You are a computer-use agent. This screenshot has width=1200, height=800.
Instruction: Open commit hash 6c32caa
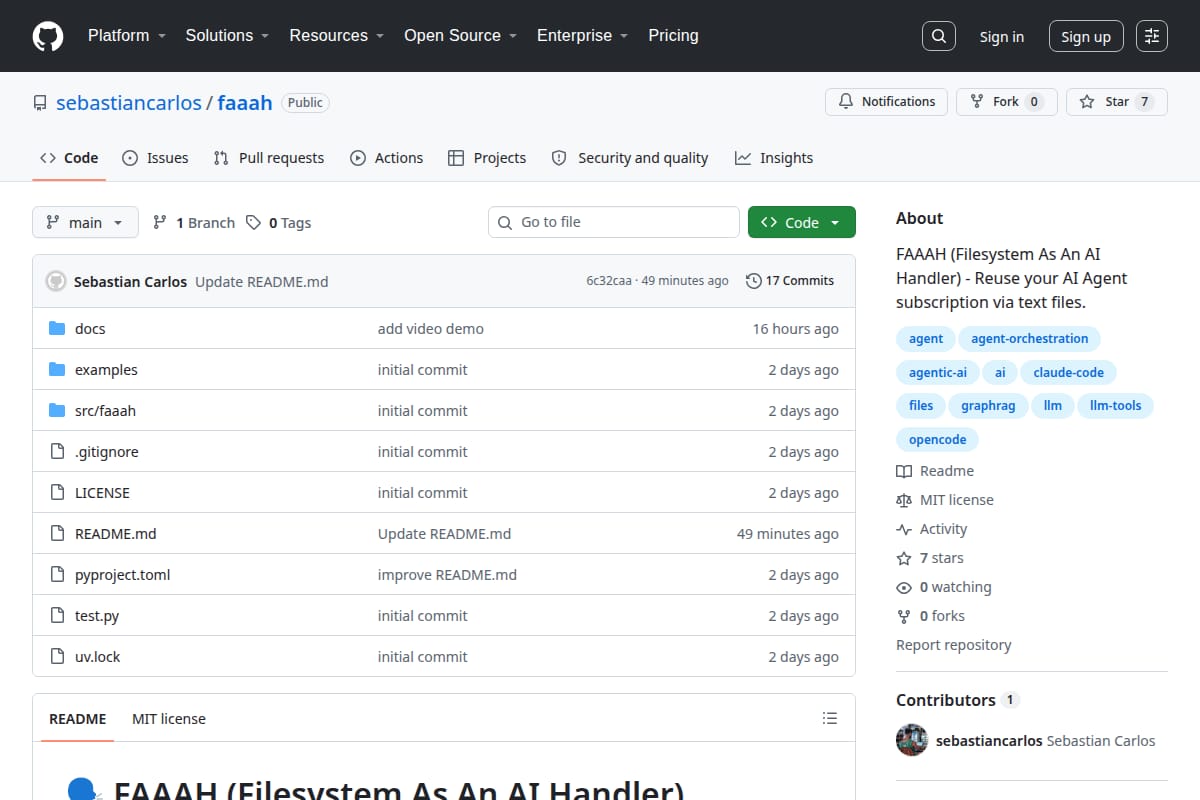609,281
